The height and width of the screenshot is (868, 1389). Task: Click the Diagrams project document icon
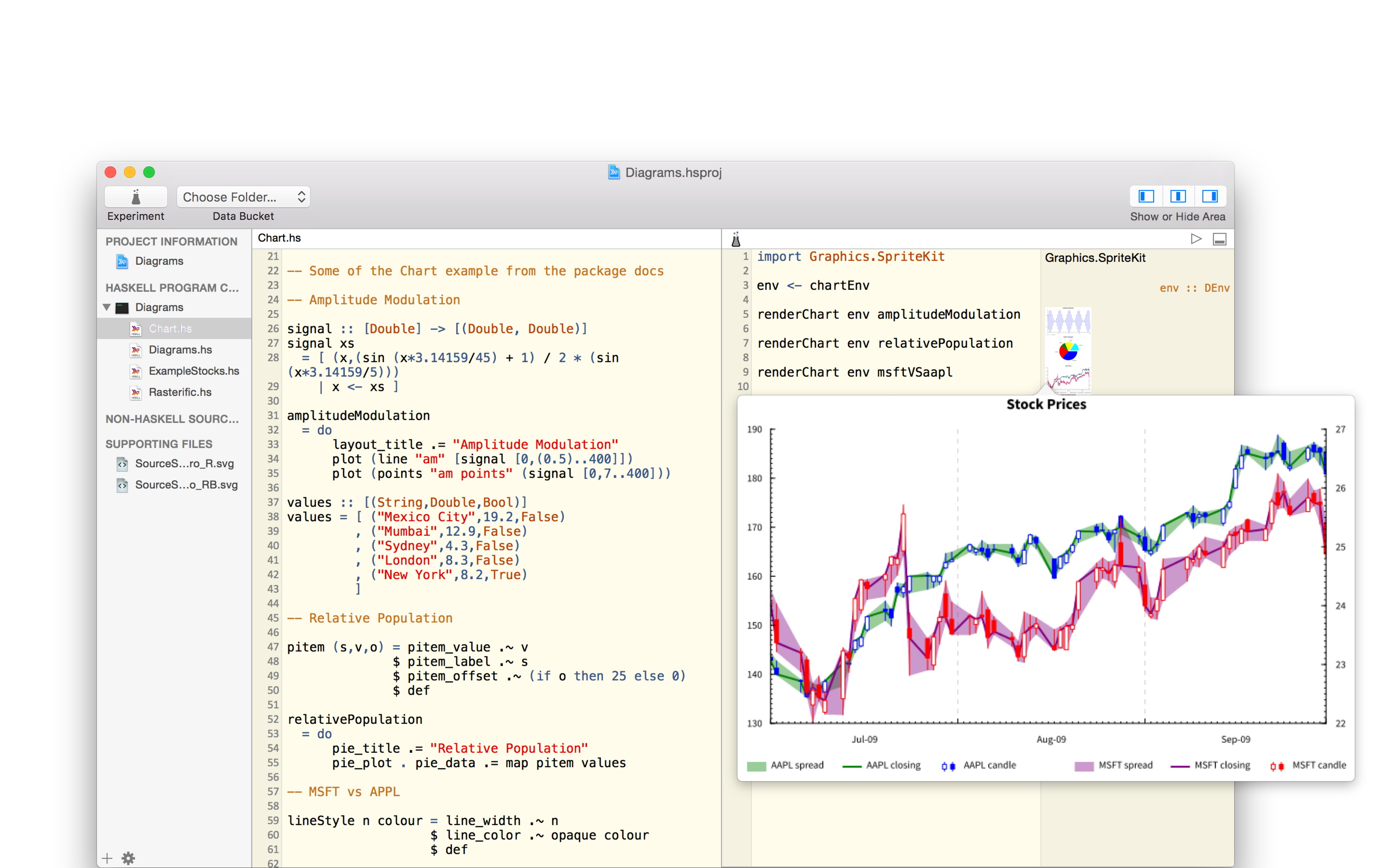pyautogui.click(x=122, y=261)
